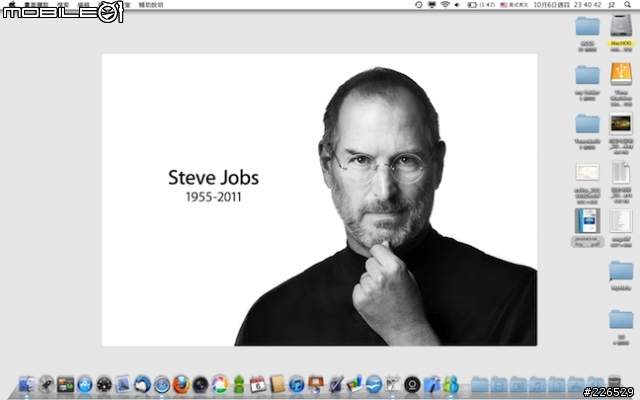Viewport: 640px width, 400px height.
Task: Open Keynote podium icon in the Dock
Action: coord(316,384)
